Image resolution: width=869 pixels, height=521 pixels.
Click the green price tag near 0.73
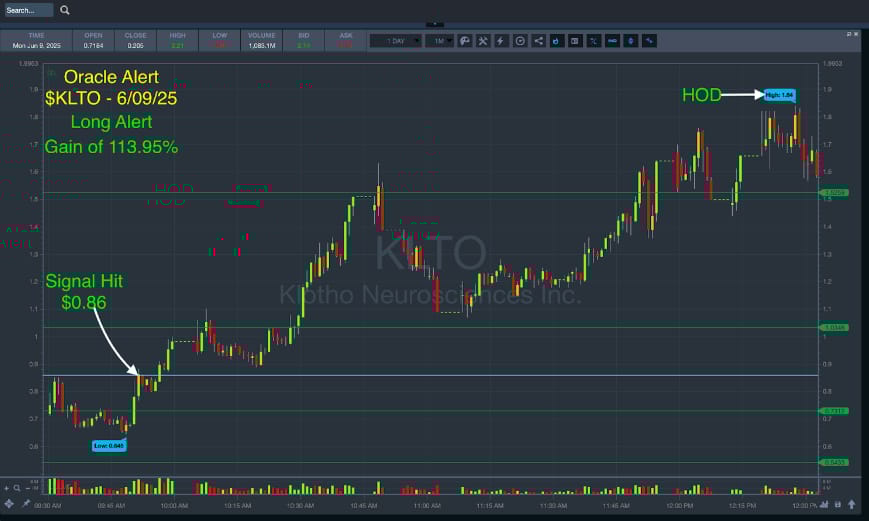[x=834, y=411]
